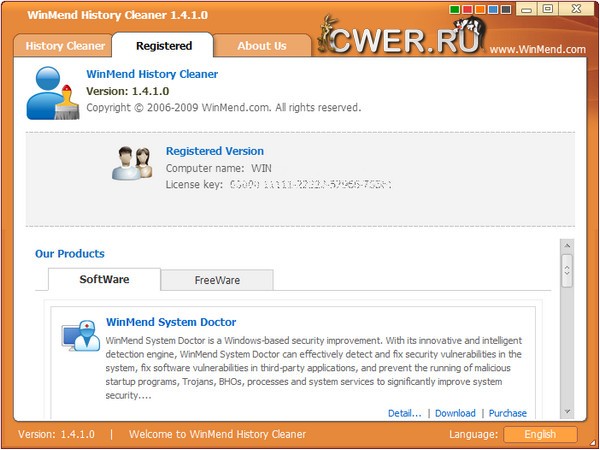Open the WinMend System Doctor title link
Screen dimensions: 600x450
pyautogui.click(x=171, y=322)
